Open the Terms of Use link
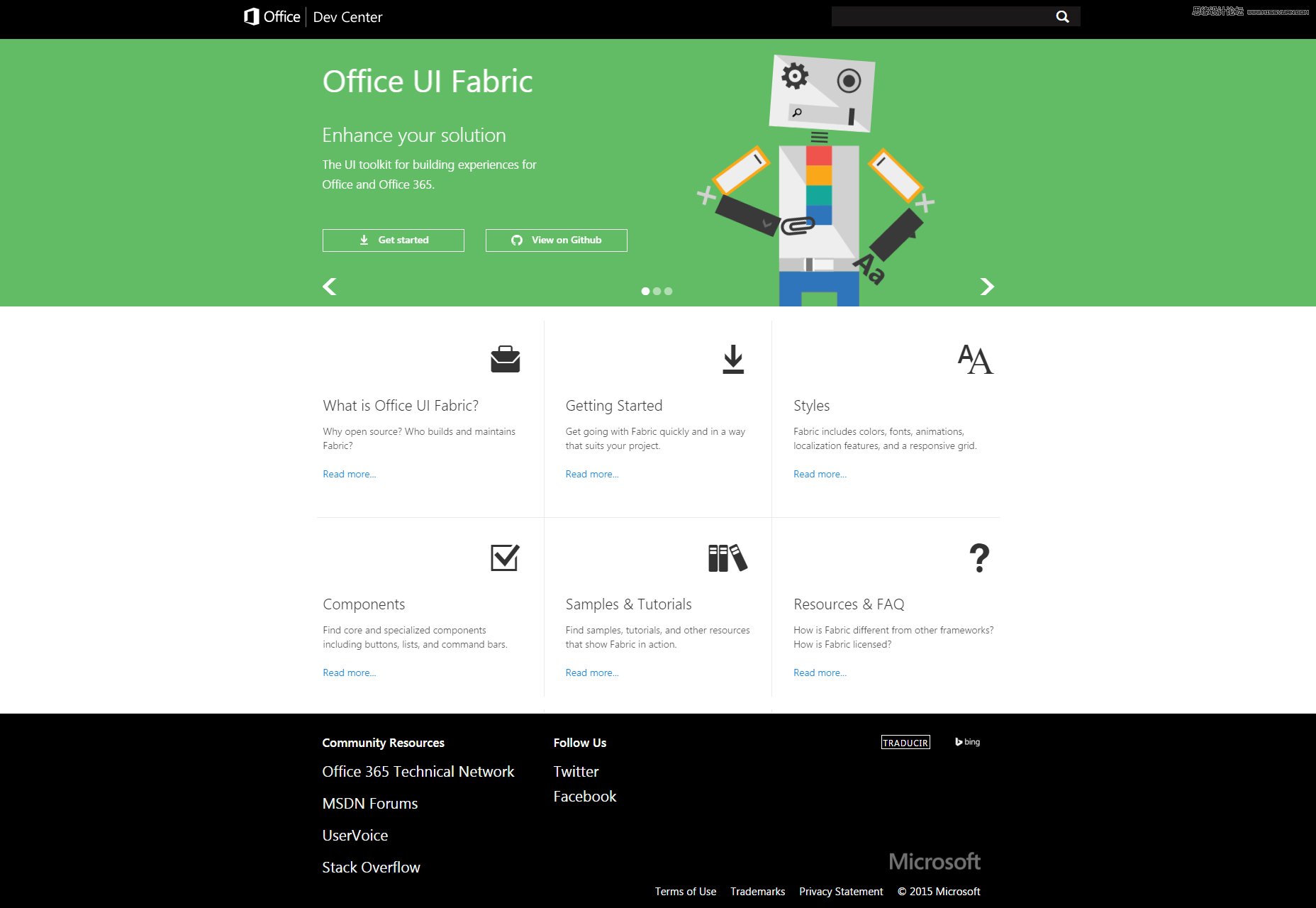 click(x=686, y=892)
